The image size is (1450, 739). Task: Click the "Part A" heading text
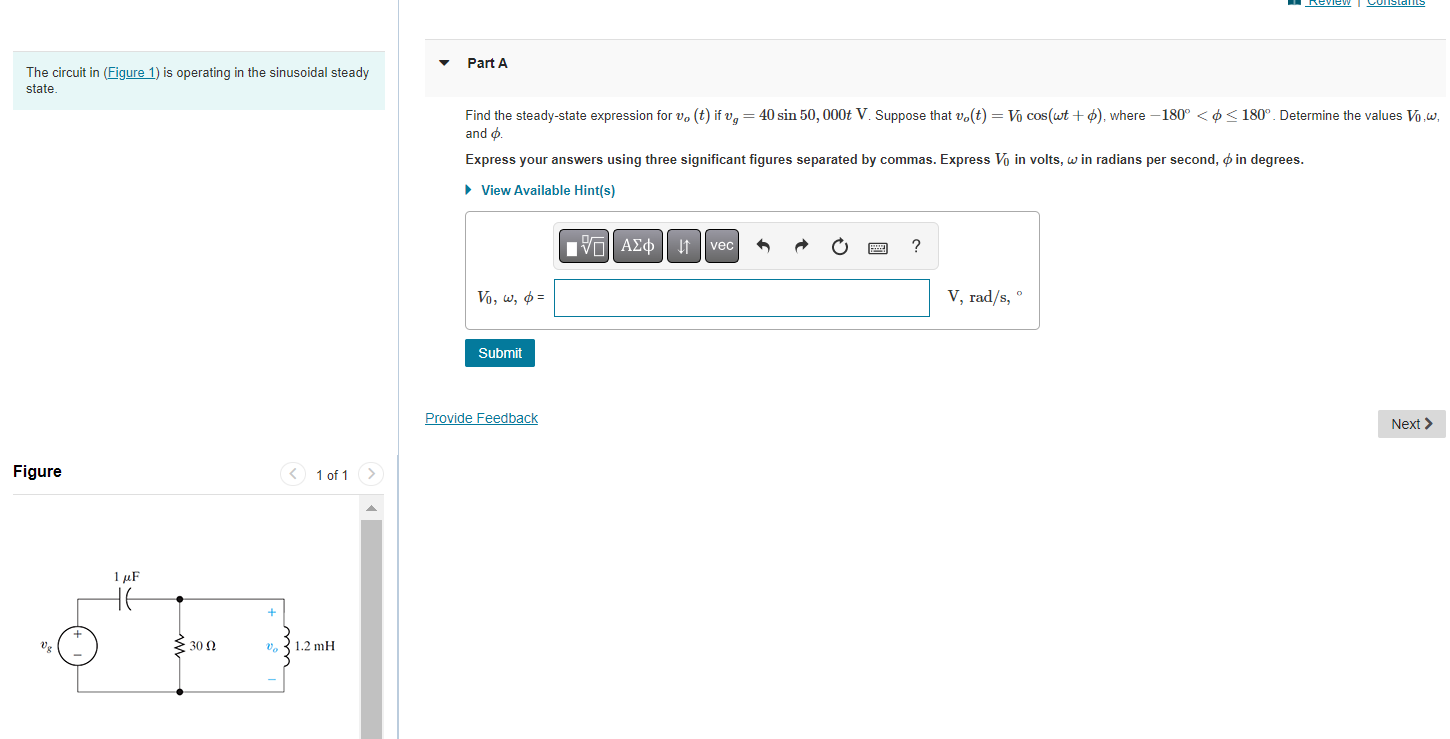tap(487, 63)
